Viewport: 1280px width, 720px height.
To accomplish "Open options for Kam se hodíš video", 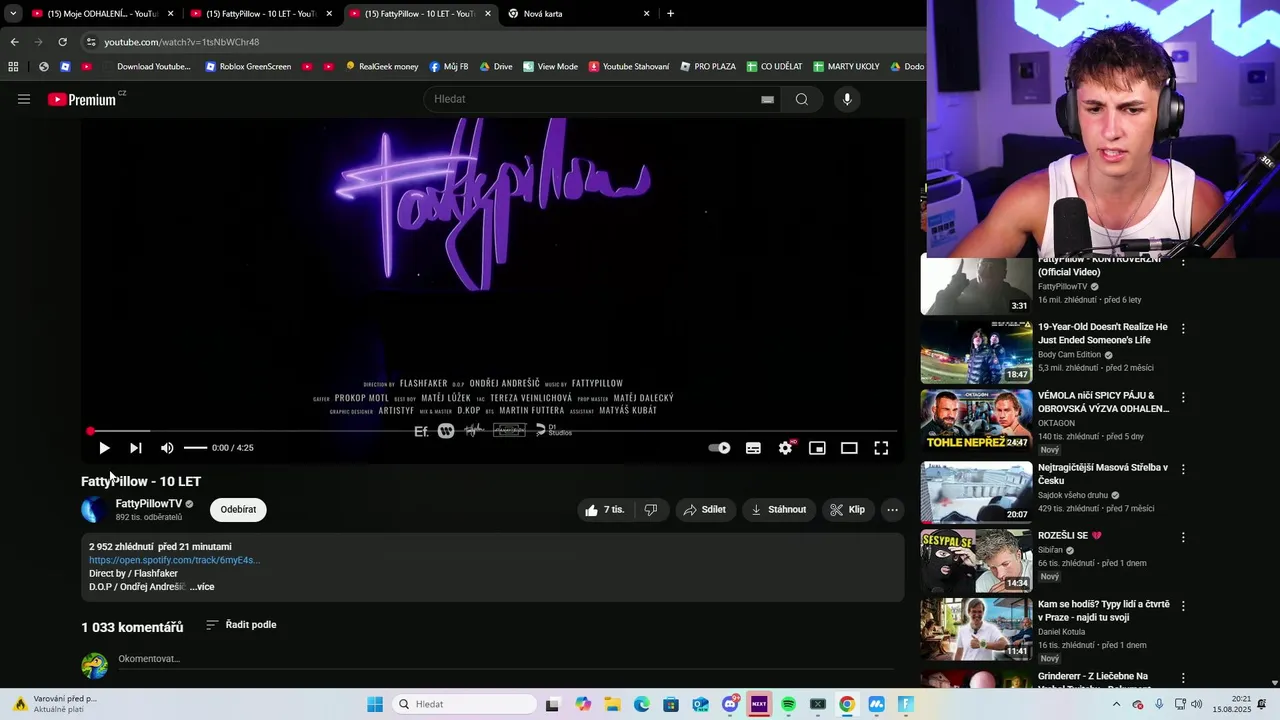I will tap(1183, 606).
